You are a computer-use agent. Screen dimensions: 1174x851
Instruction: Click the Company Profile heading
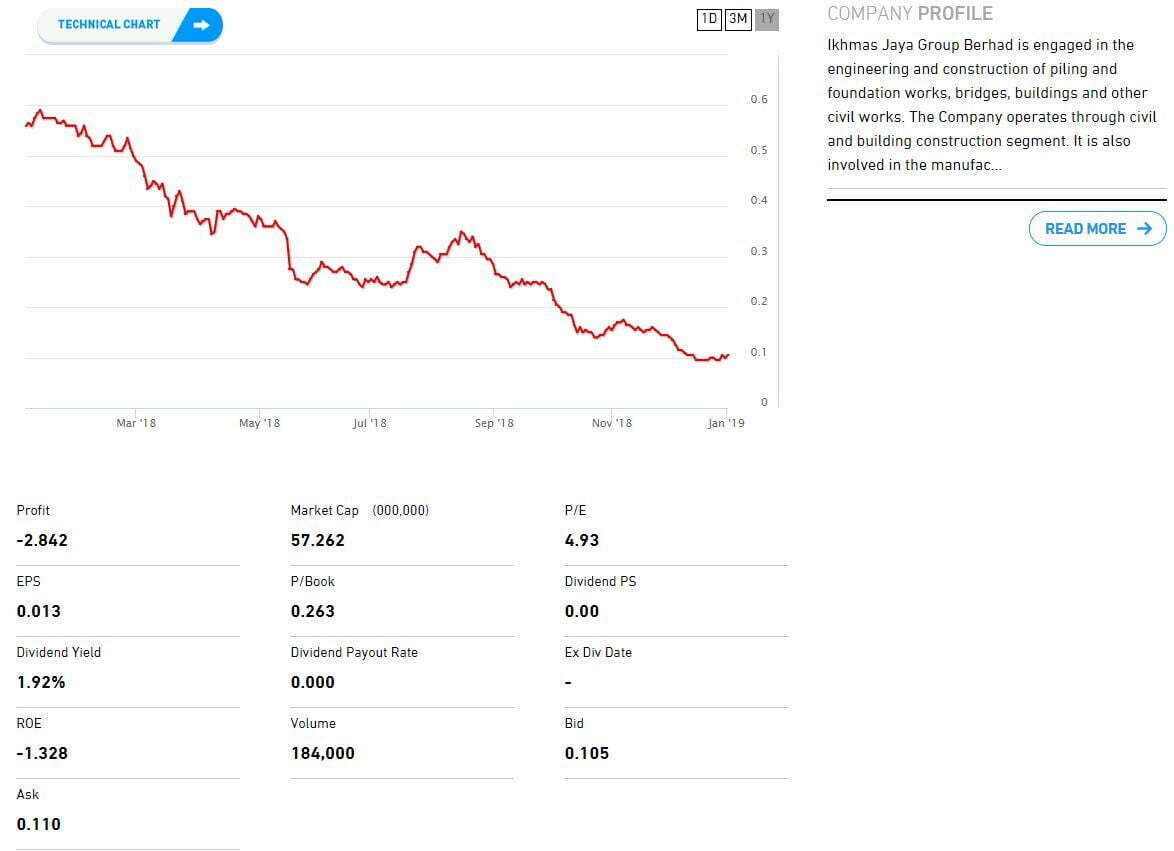tap(910, 14)
